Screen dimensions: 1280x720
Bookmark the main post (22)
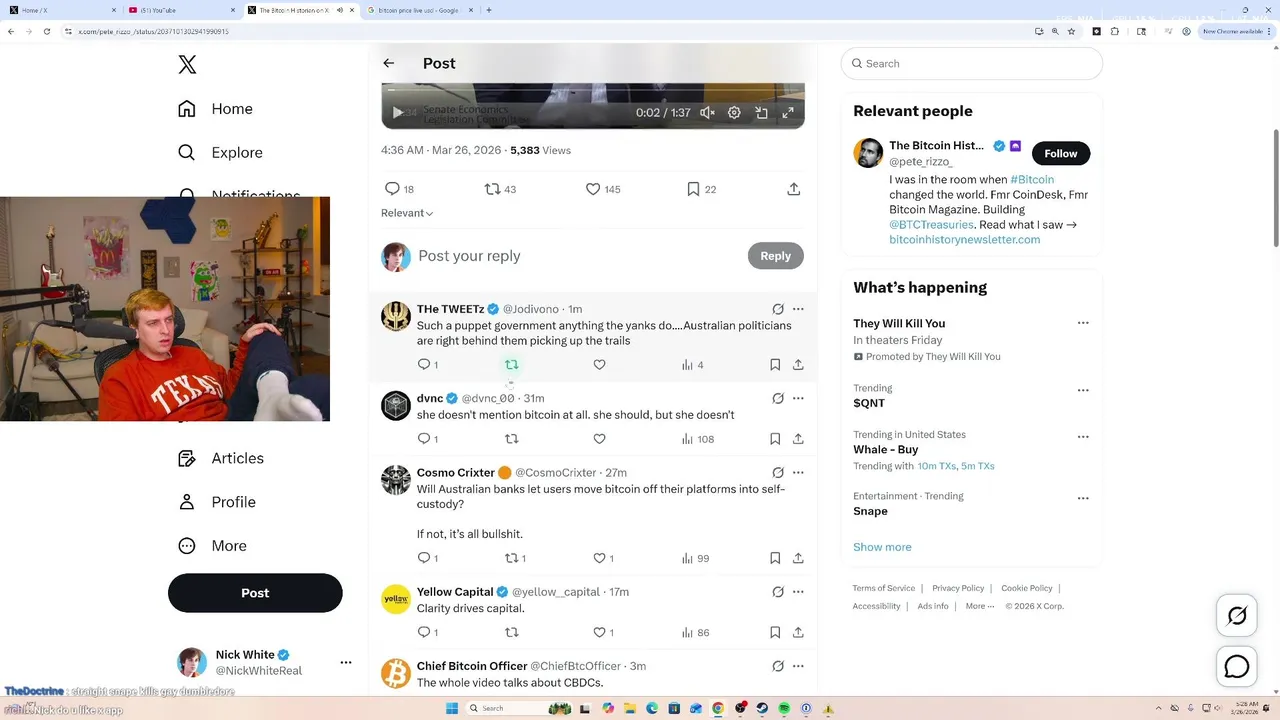(x=701, y=189)
